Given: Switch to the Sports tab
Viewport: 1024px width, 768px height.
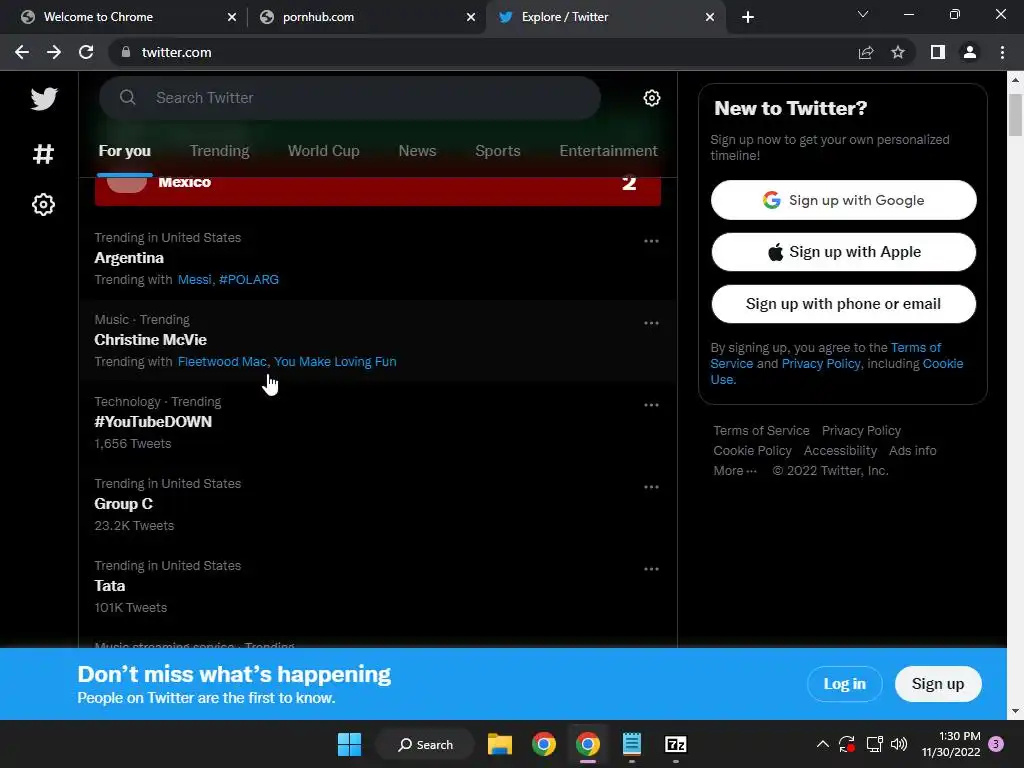Looking at the screenshot, I should pos(498,151).
